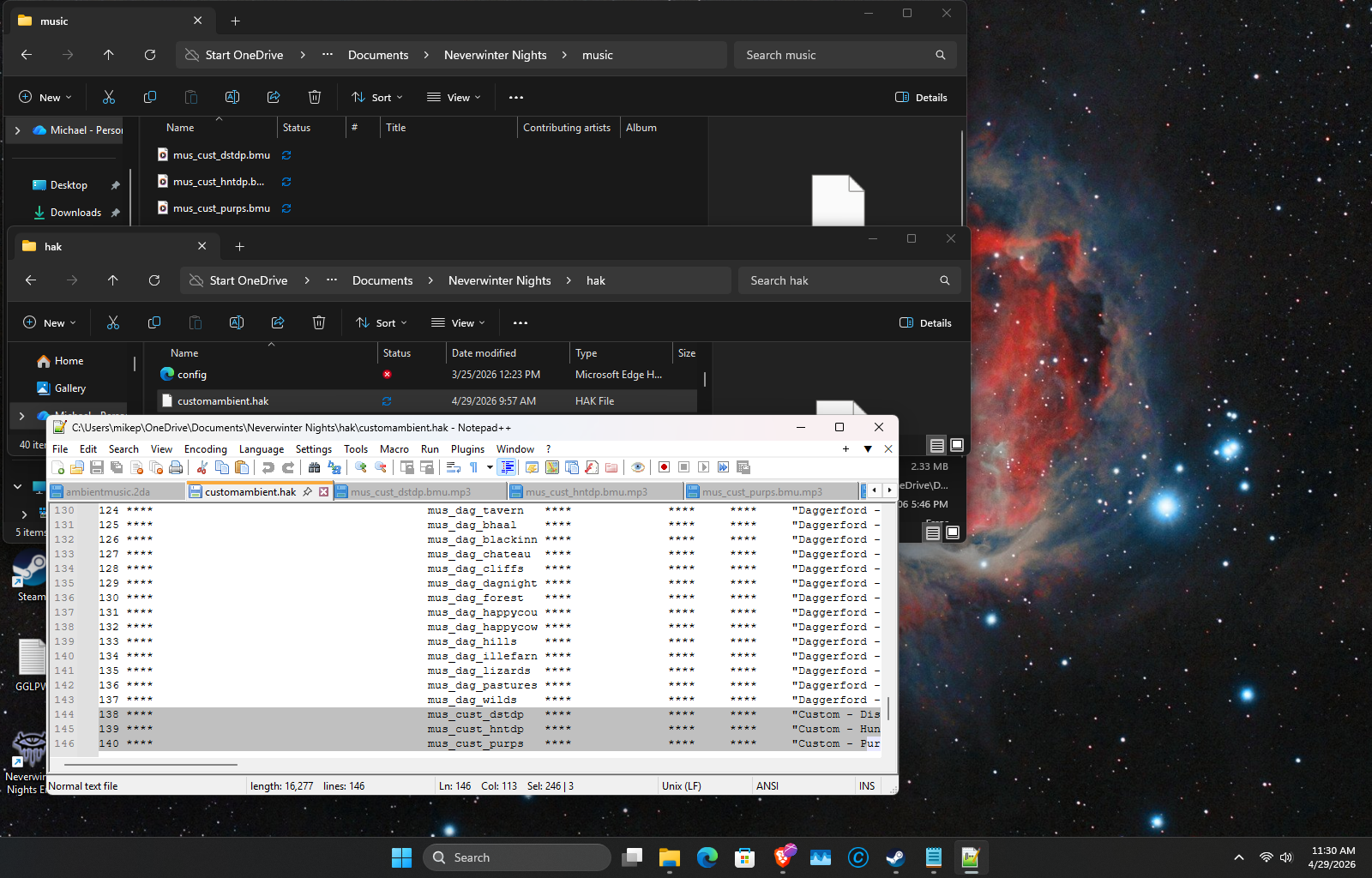Click Start OneDrive in hak address bar
This screenshot has width=1372, height=878.
coord(249,280)
